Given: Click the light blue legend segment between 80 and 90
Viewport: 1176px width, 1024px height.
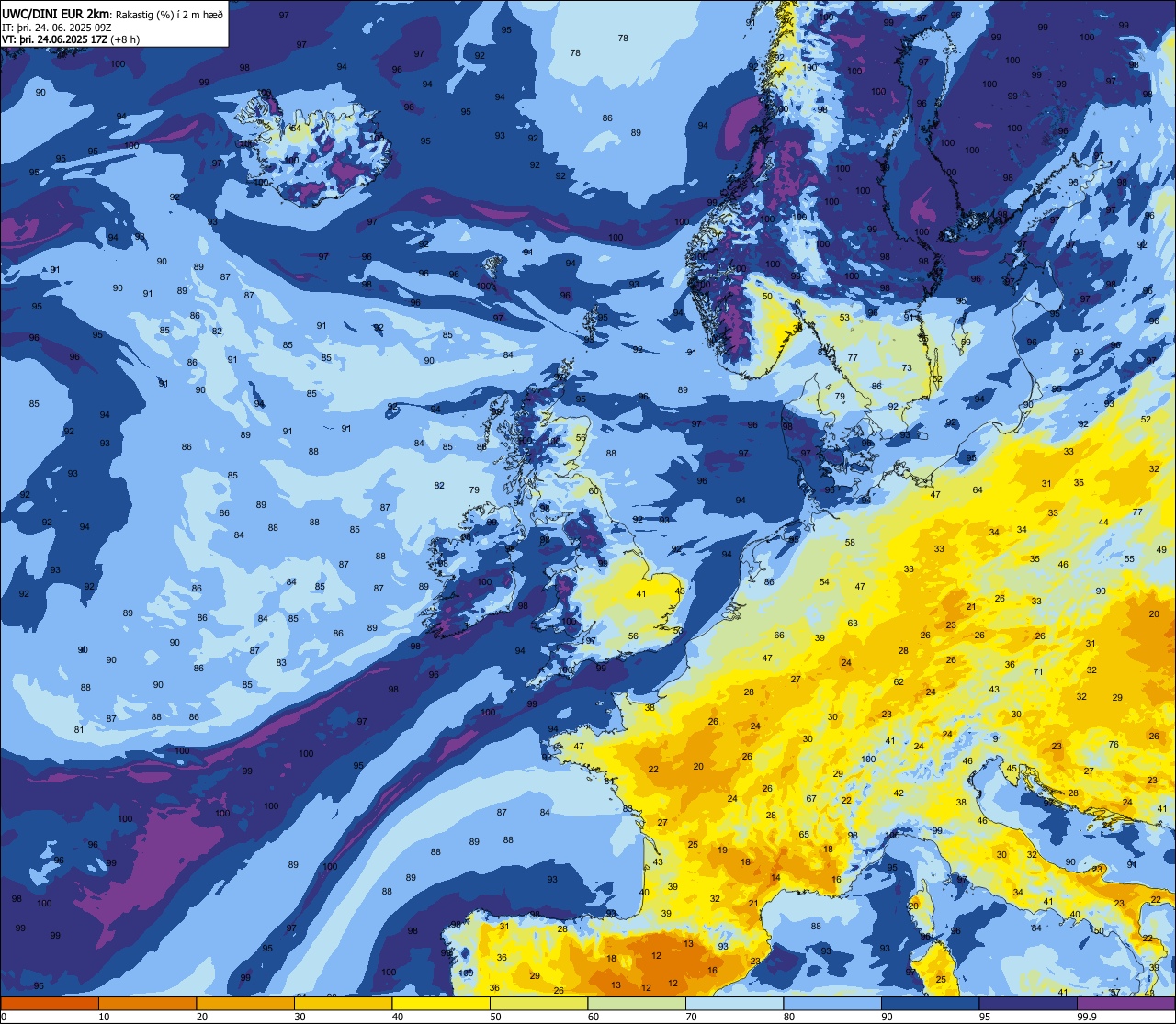Looking at the screenshot, I should point(832,1004).
